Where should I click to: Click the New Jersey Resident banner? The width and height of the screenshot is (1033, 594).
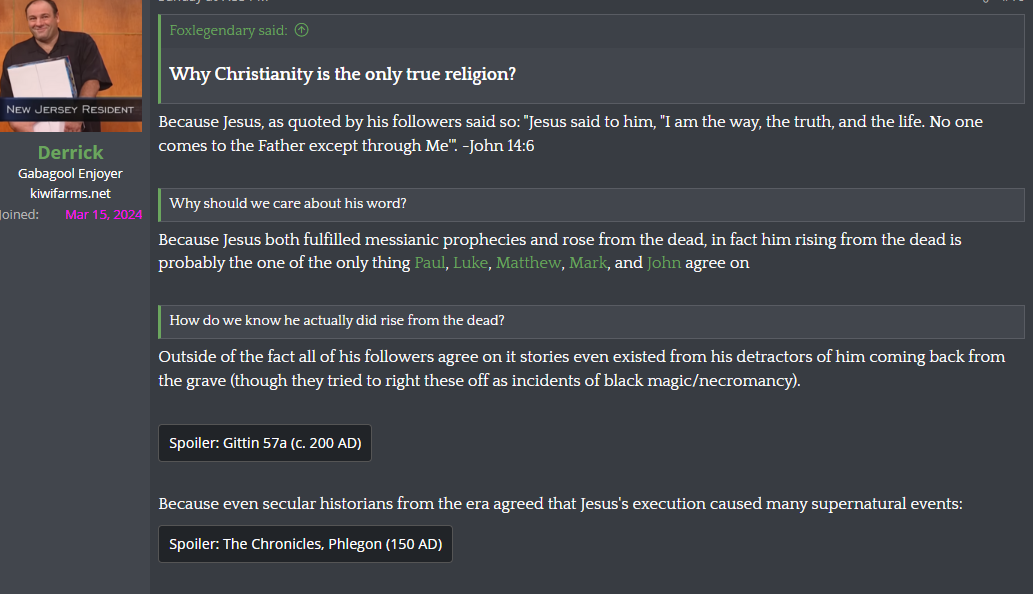[x=70, y=110]
